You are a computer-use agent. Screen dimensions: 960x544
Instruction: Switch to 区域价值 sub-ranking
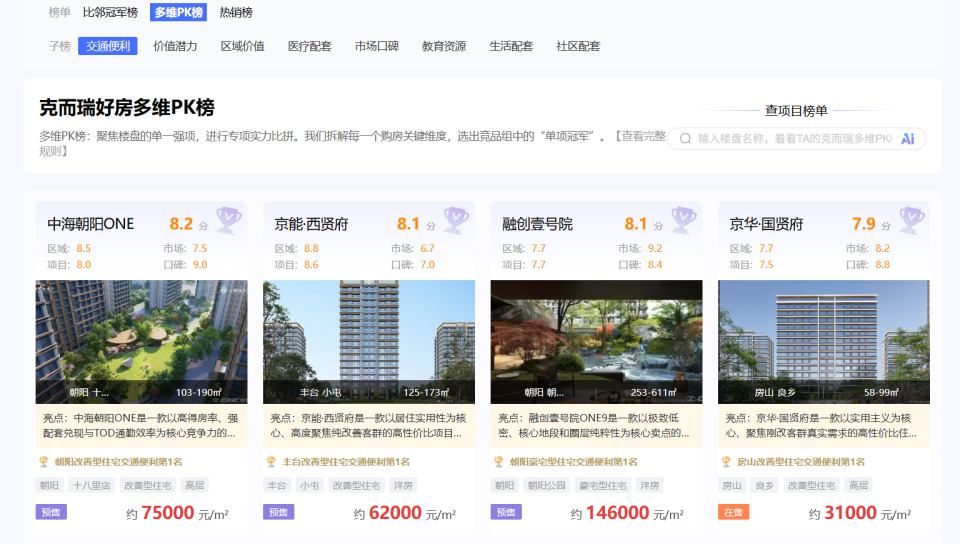coord(242,46)
